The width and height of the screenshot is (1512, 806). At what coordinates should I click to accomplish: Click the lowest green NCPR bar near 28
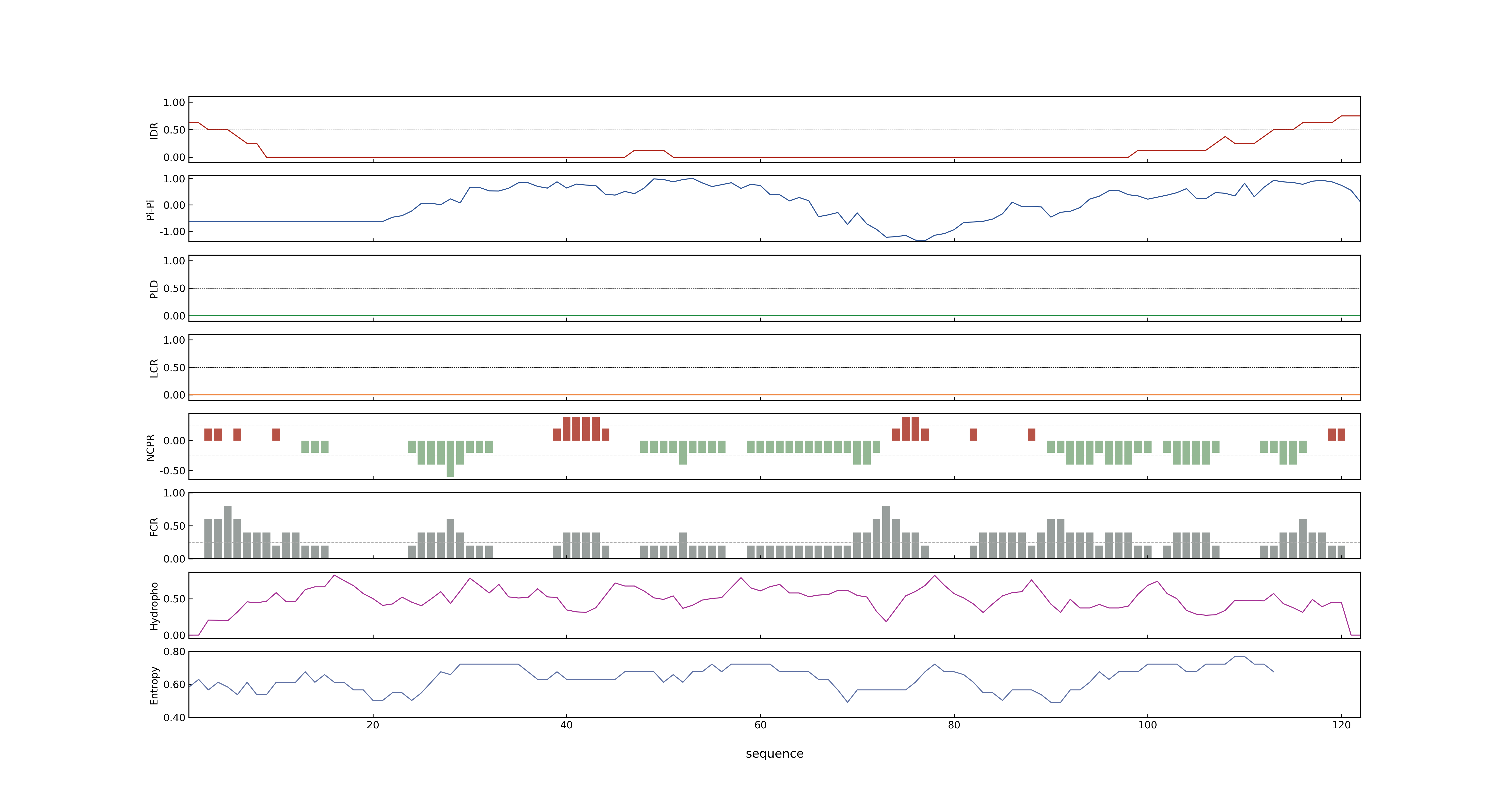[x=450, y=459]
